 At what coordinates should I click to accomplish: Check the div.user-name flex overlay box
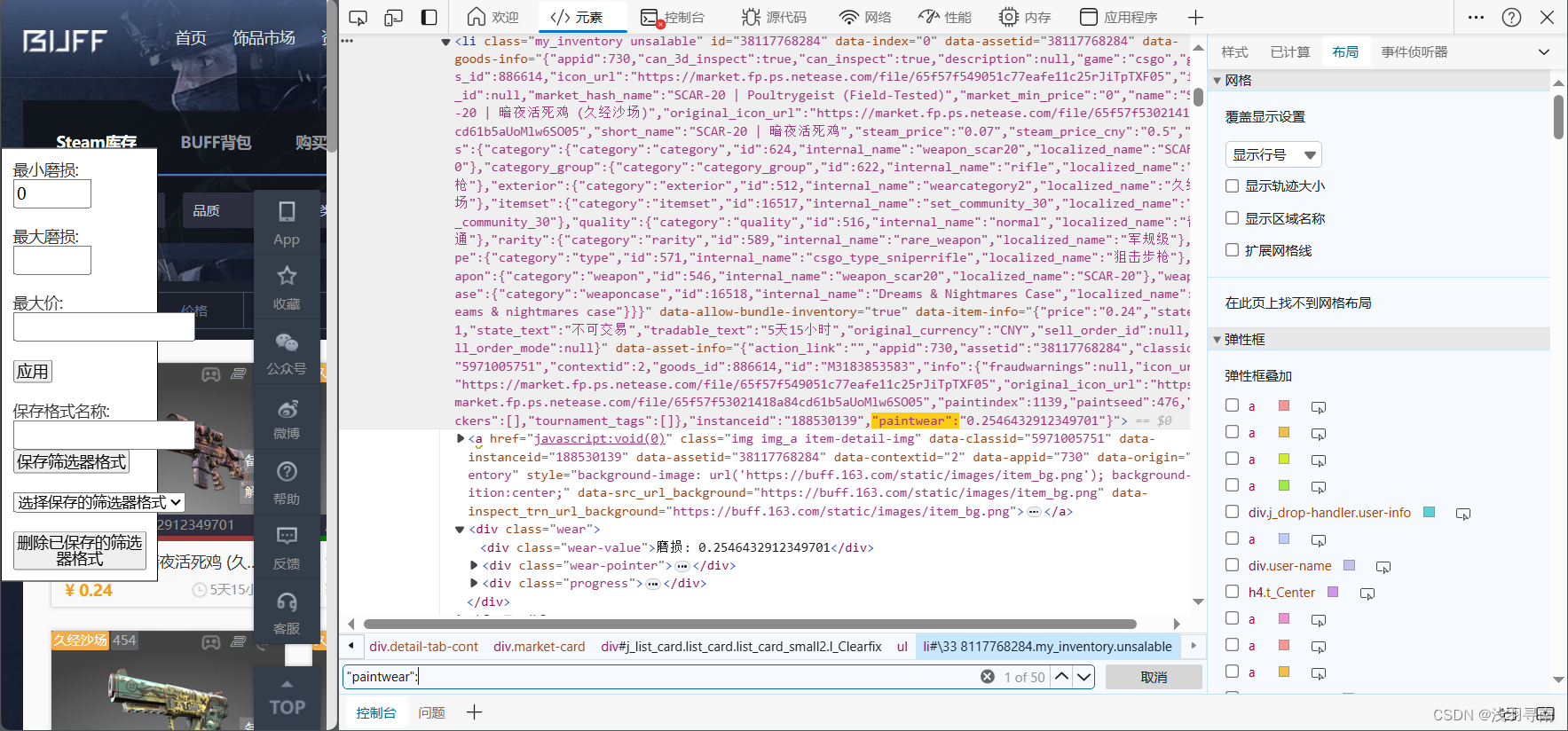click(1232, 564)
